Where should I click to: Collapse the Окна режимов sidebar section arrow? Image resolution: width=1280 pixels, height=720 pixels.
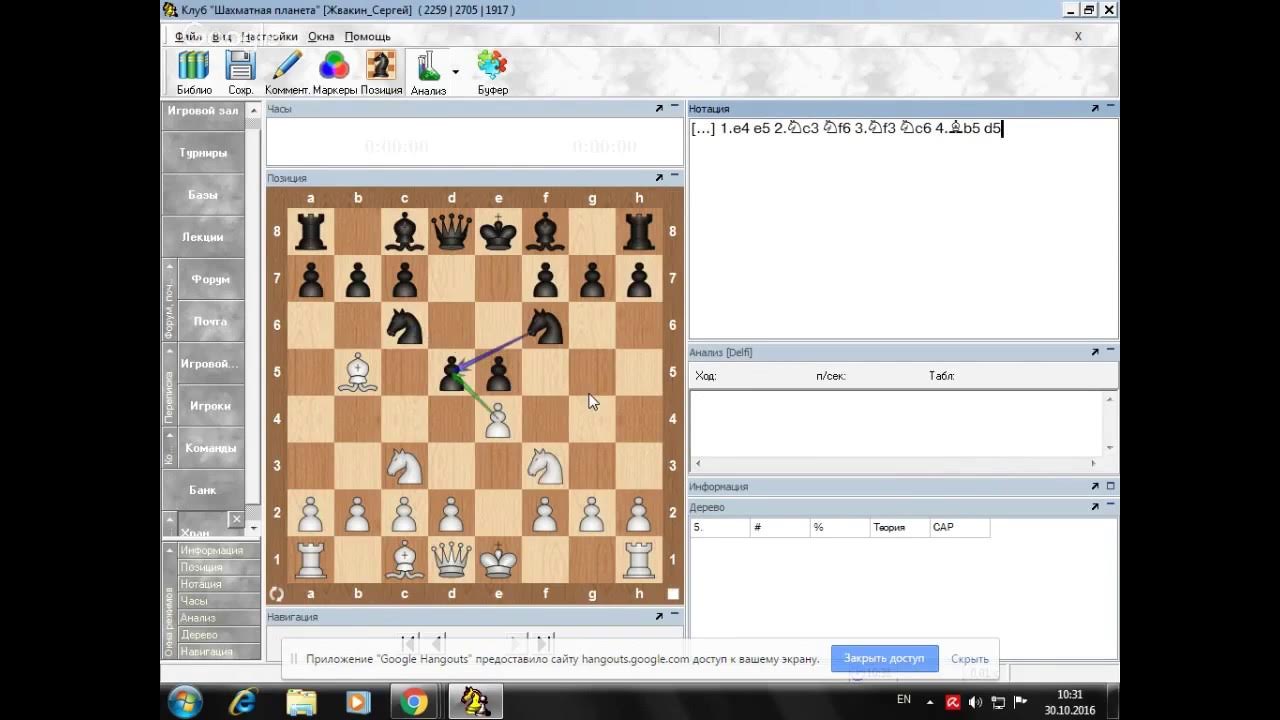(170, 550)
